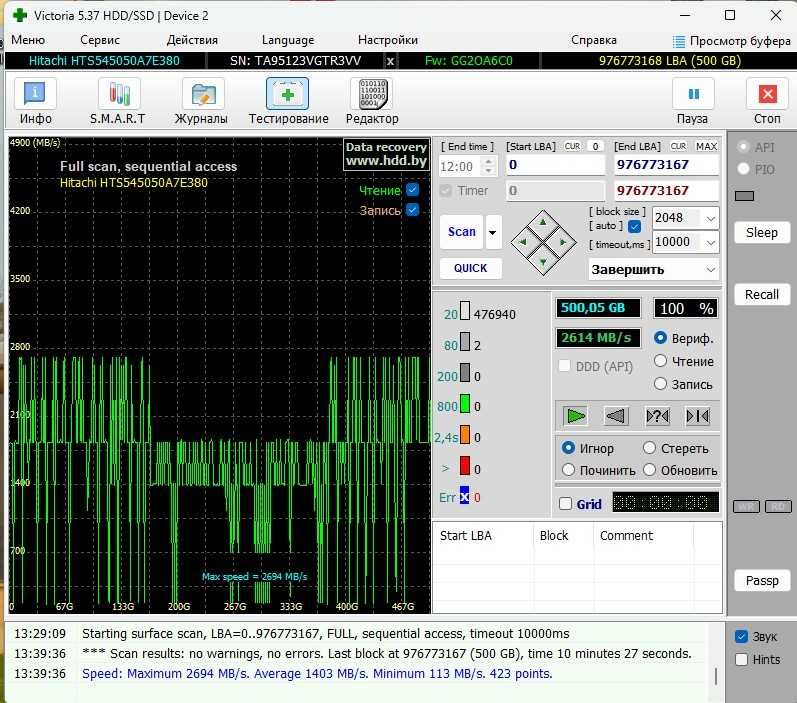Click the orange 2,4s block indicator
Image resolution: width=797 pixels, height=703 pixels.
coord(465,435)
